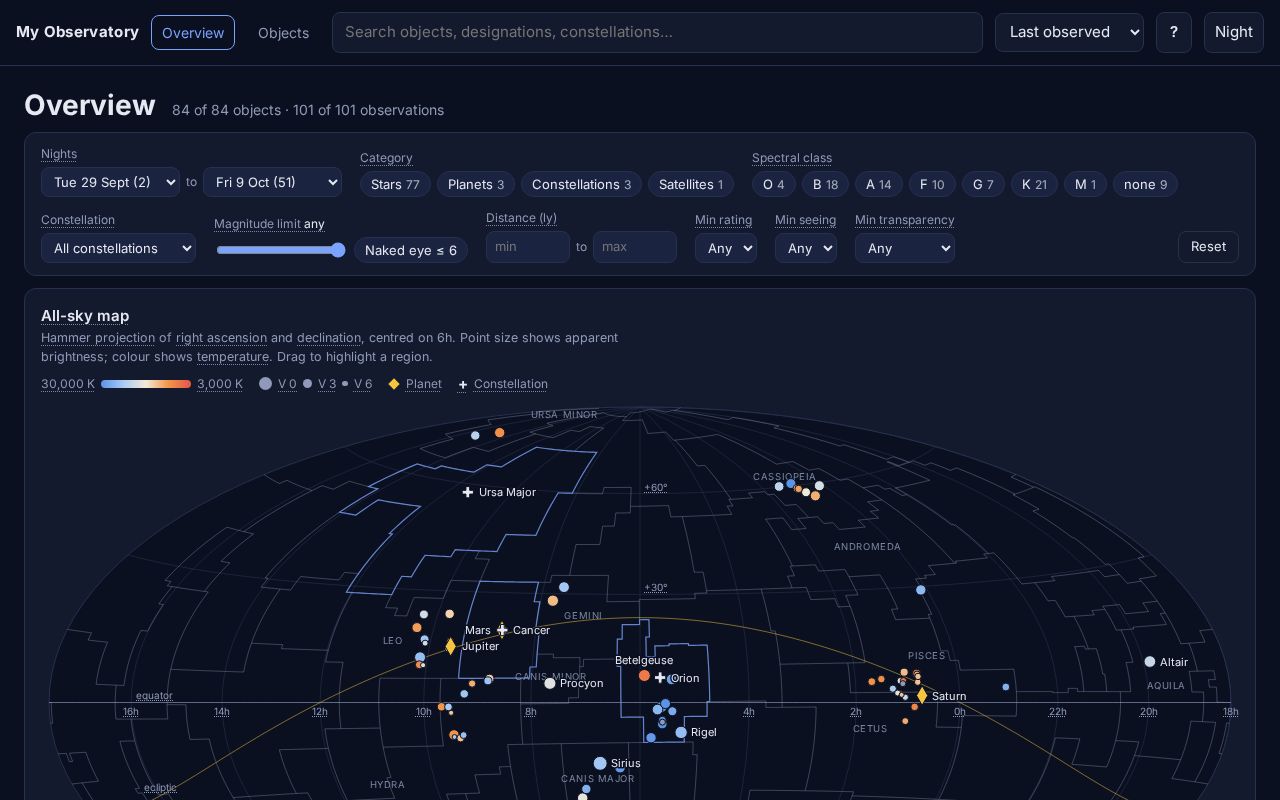Open the Min seeing dropdown

coord(806,248)
